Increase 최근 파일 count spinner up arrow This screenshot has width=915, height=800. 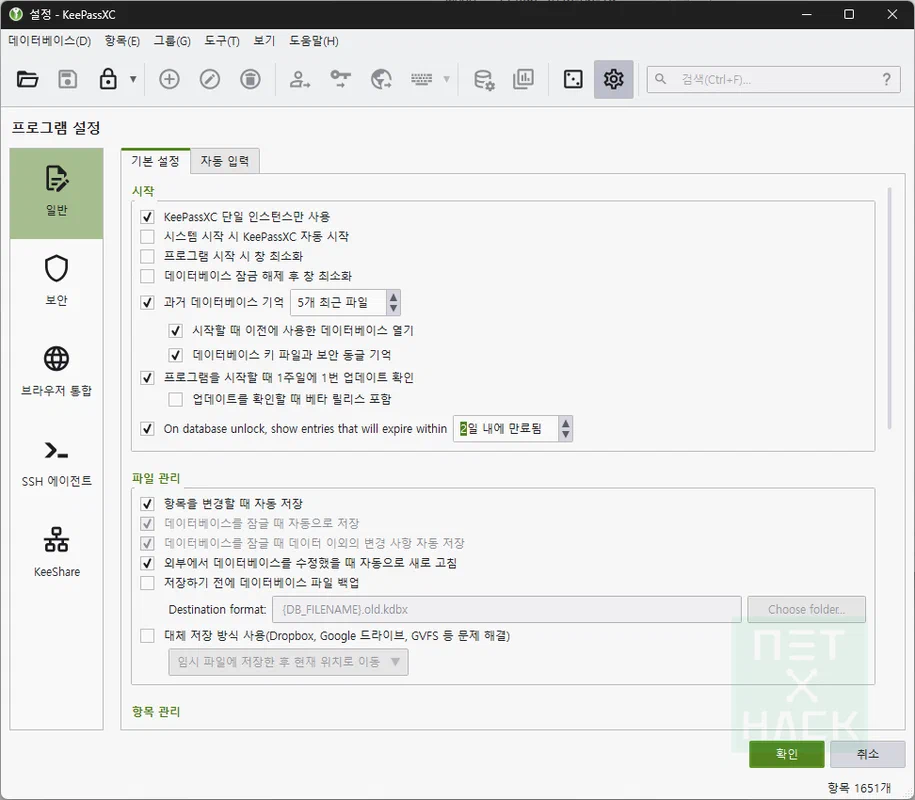click(393, 297)
